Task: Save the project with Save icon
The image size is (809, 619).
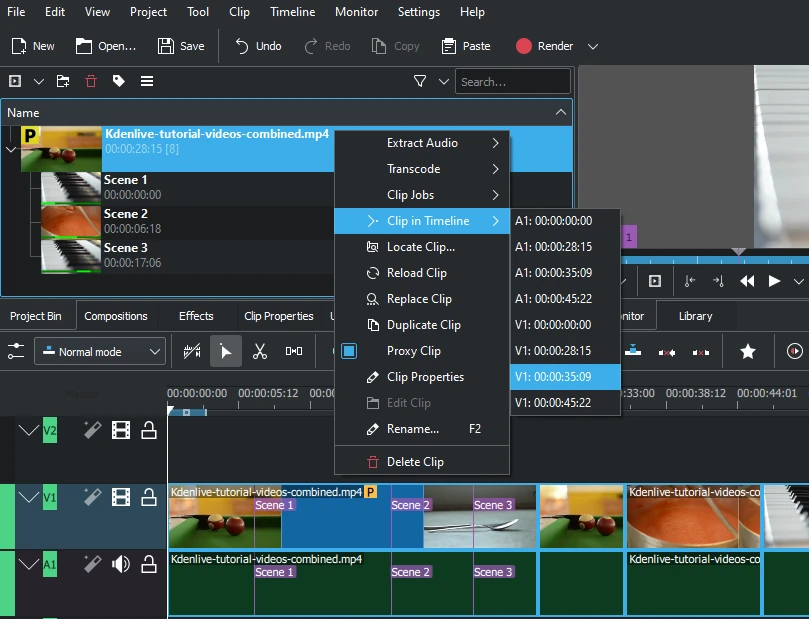Action: [x=166, y=46]
